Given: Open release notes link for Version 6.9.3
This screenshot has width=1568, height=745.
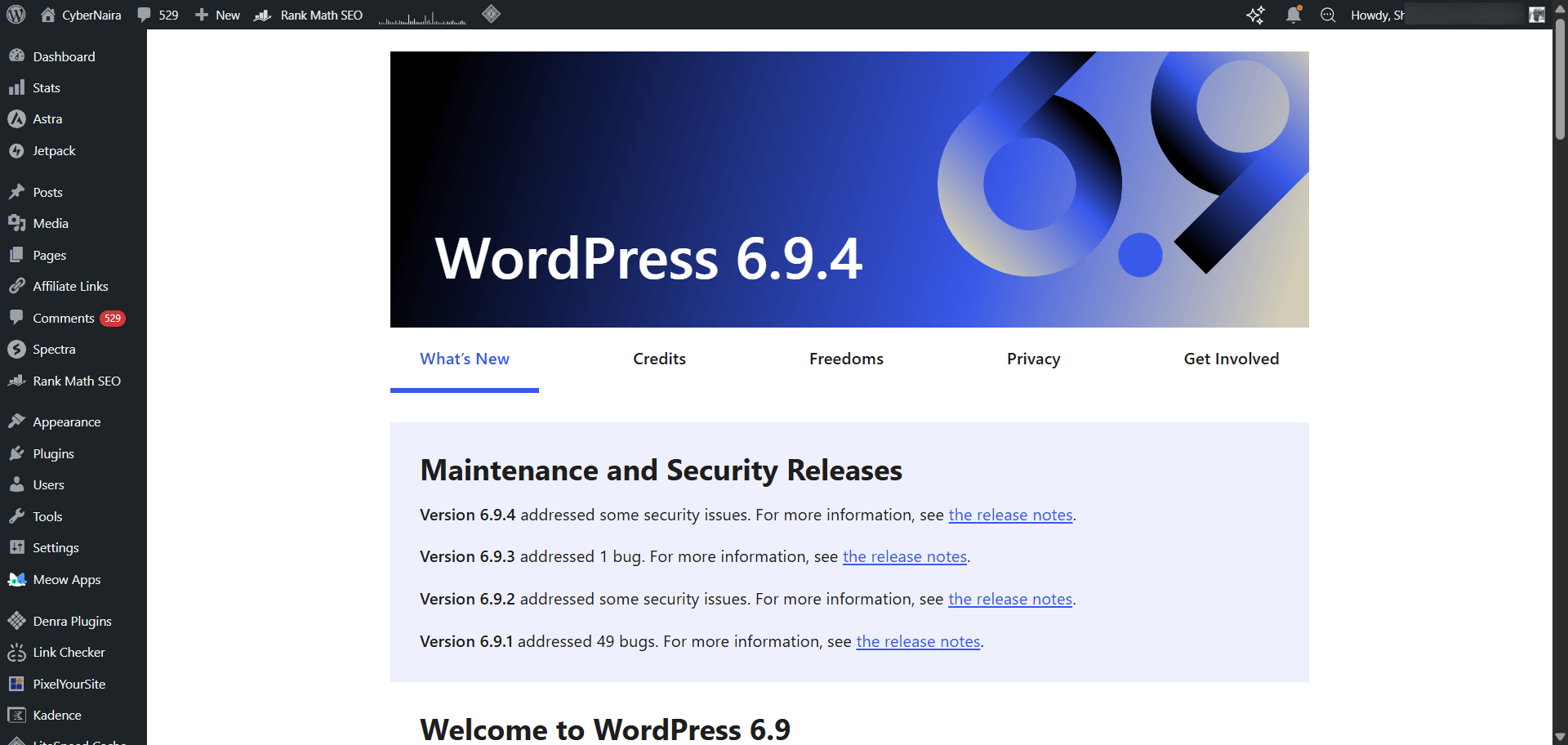Looking at the screenshot, I should click(905, 556).
